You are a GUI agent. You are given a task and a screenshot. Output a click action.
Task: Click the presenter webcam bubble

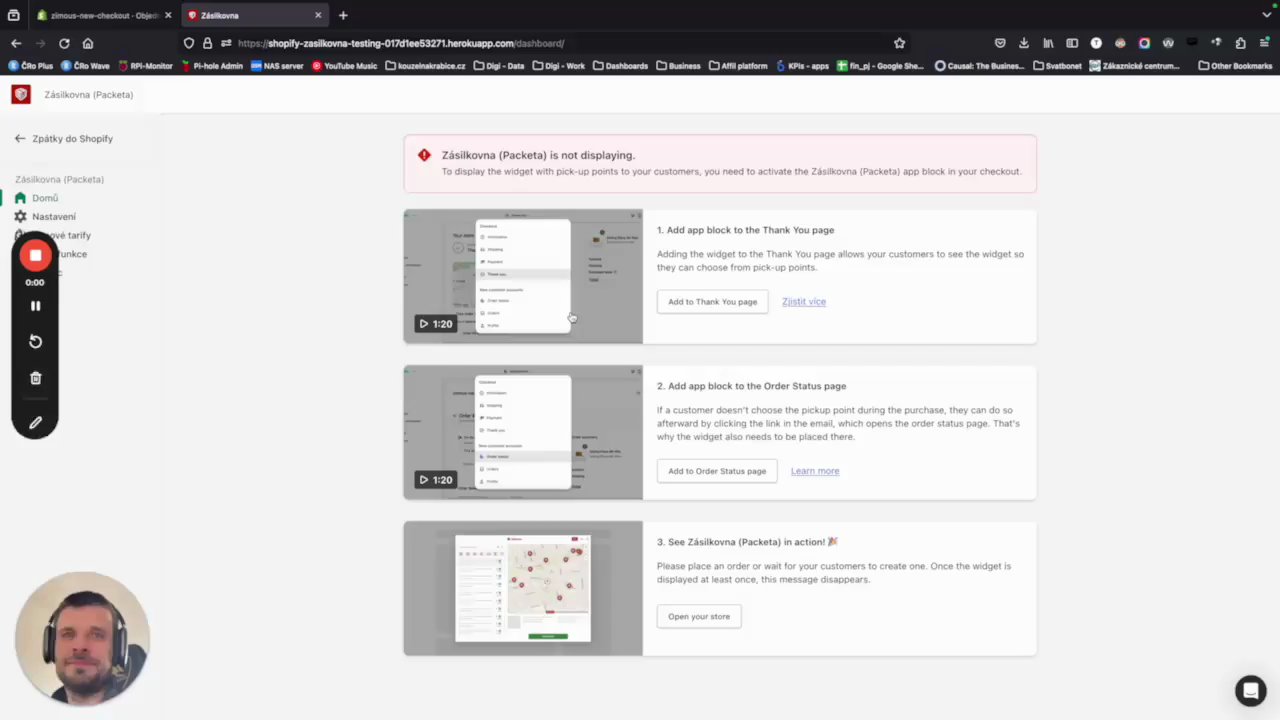pos(82,638)
